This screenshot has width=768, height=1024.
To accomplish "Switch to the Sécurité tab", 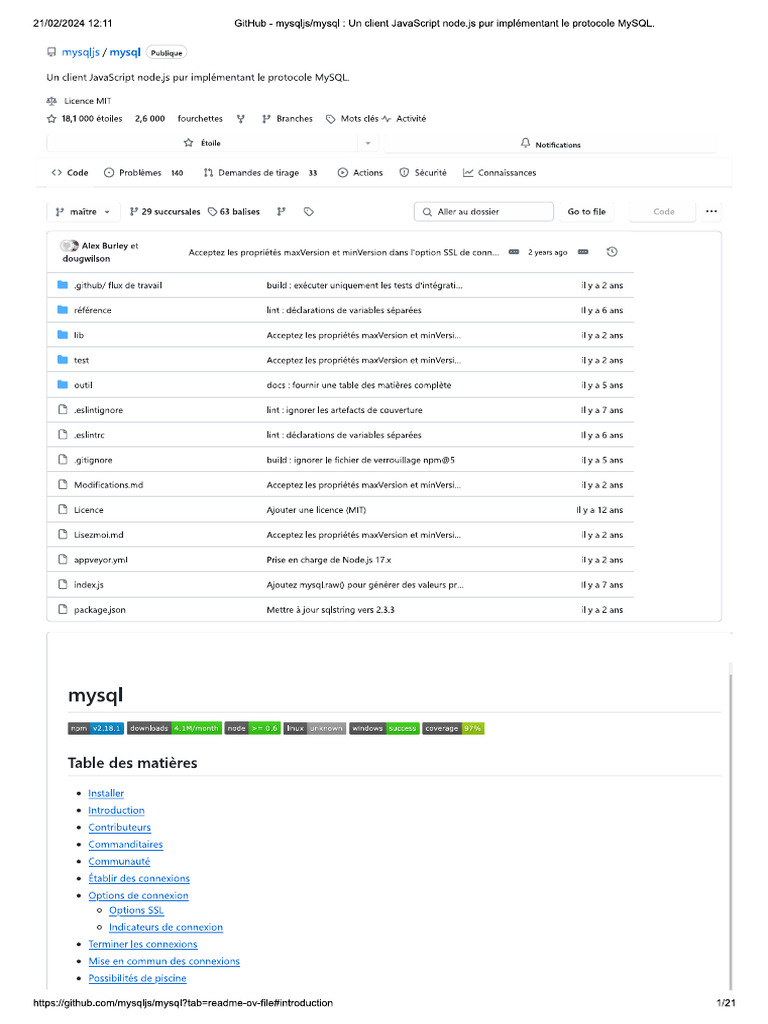I will [423, 173].
